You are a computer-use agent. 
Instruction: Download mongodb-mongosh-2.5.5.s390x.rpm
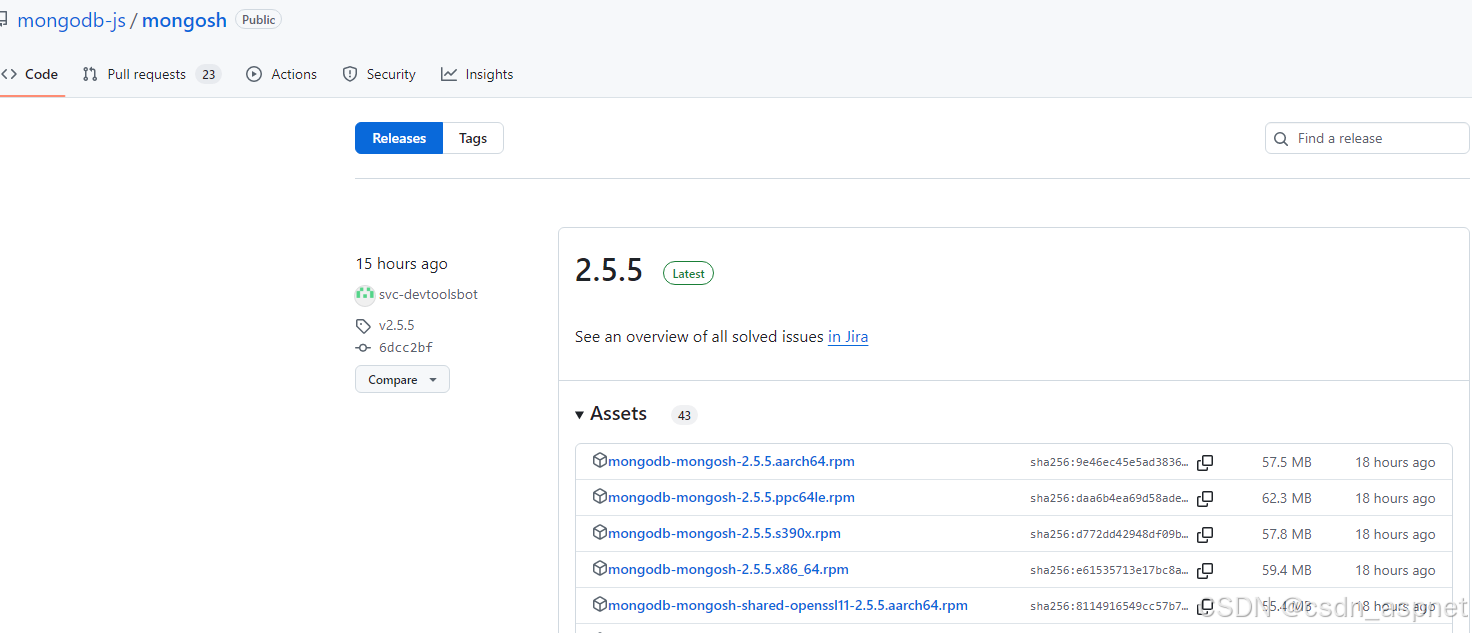coord(724,533)
